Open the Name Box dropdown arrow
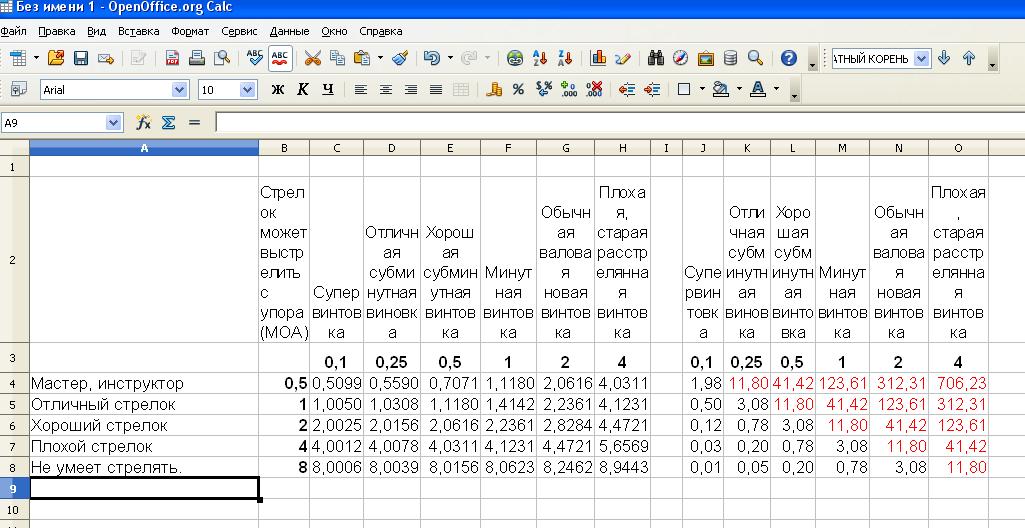The height and width of the screenshot is (528, 1025). pyautogui.click(x=113, y=123)
